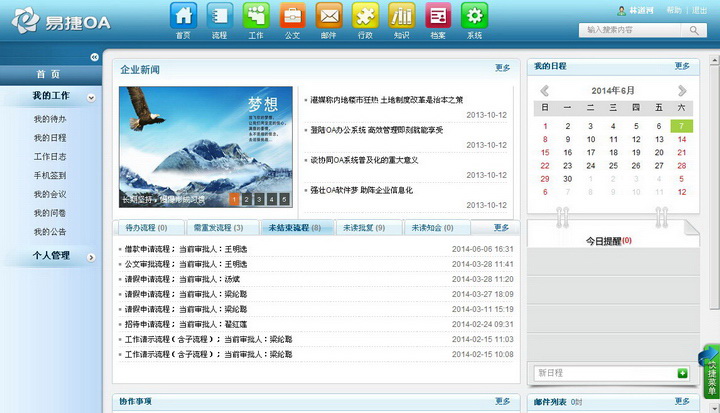Click 更多 link in 企业新闻 panel
This screenshot has height=413, width=720.
click(502, 68)
